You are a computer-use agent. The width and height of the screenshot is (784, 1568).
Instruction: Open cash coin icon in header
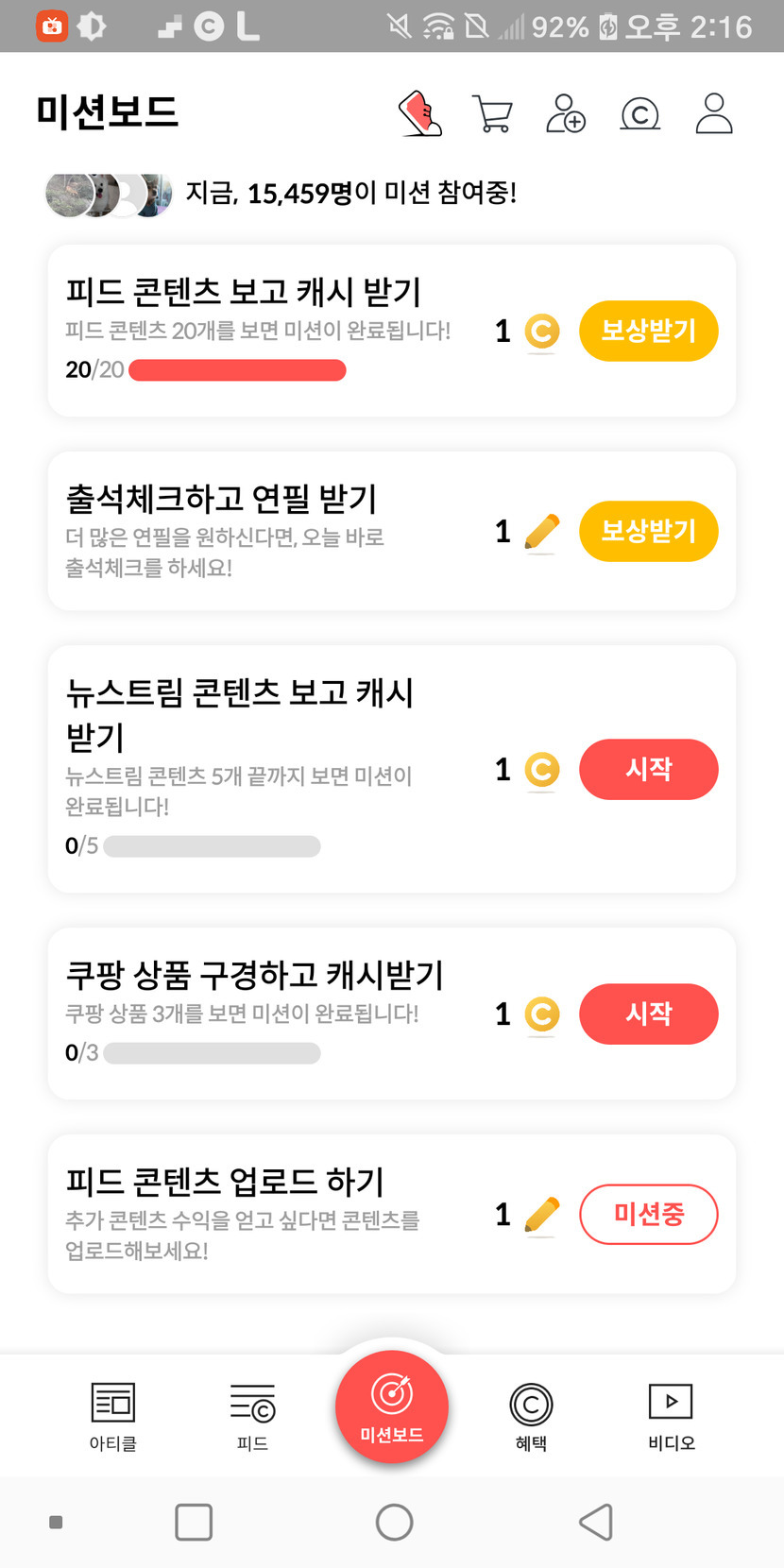[x=639, y=114]
